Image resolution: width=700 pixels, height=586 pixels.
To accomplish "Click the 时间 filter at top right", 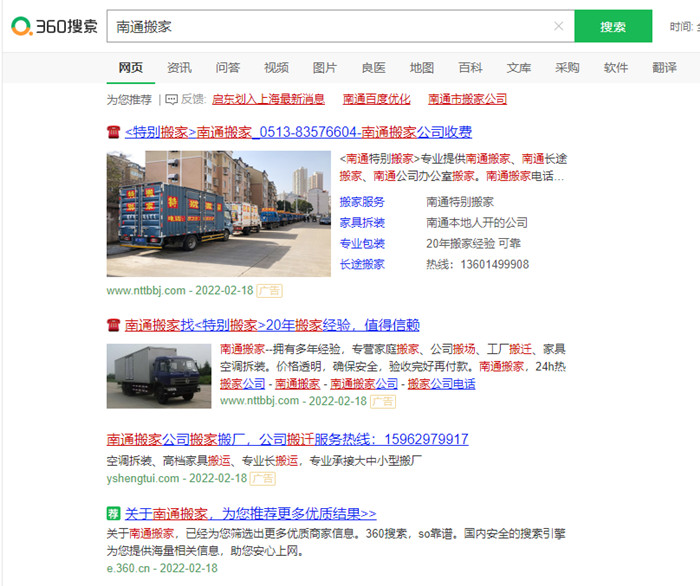I will [x=684, y=27].
